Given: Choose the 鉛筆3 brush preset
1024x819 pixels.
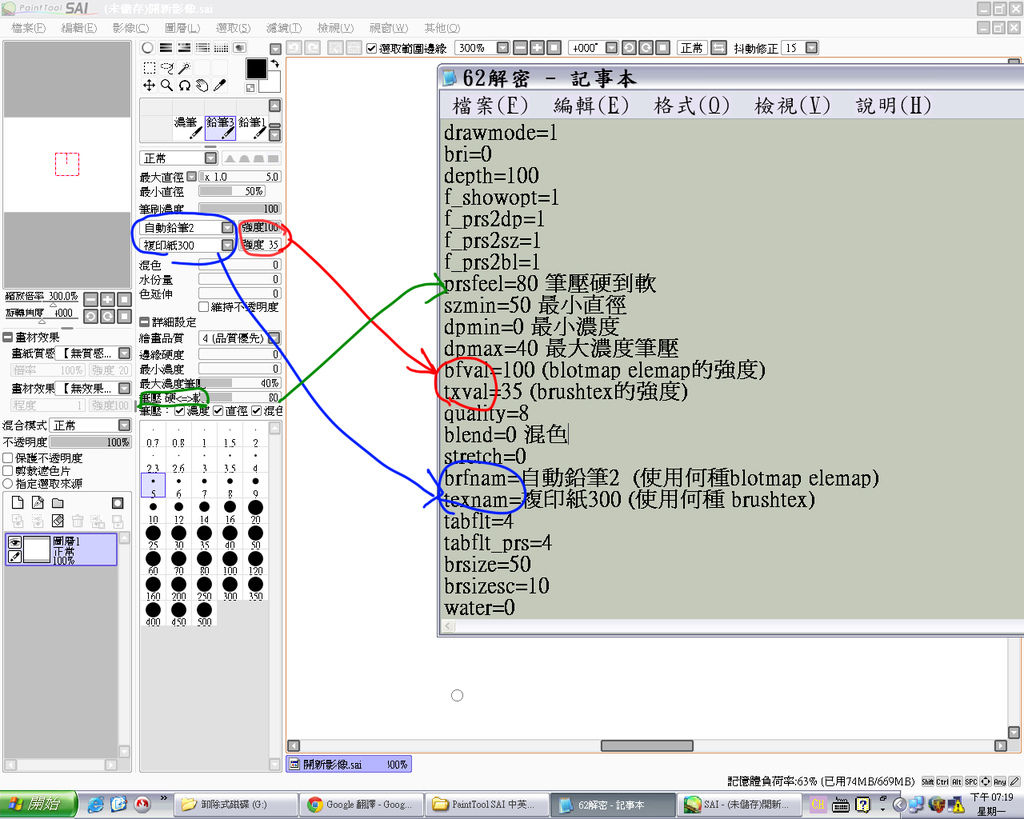Looking at the screenshot, I should (x=220, y=127).
